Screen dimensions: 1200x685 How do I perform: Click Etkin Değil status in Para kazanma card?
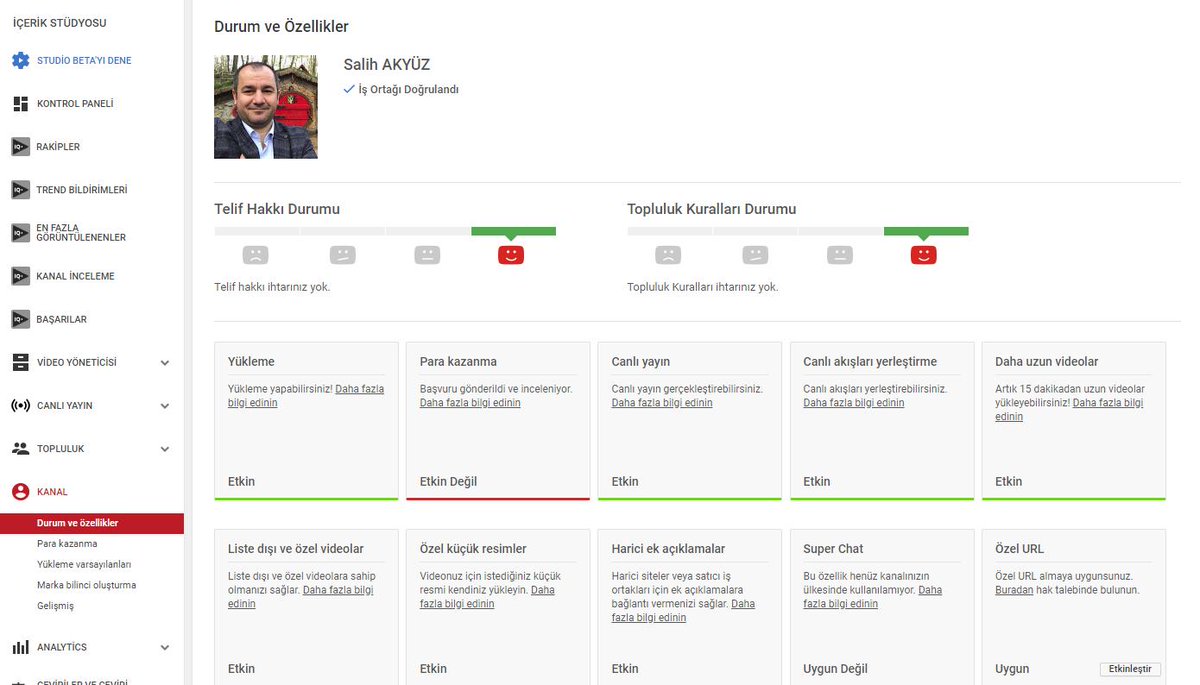(448, 482)
